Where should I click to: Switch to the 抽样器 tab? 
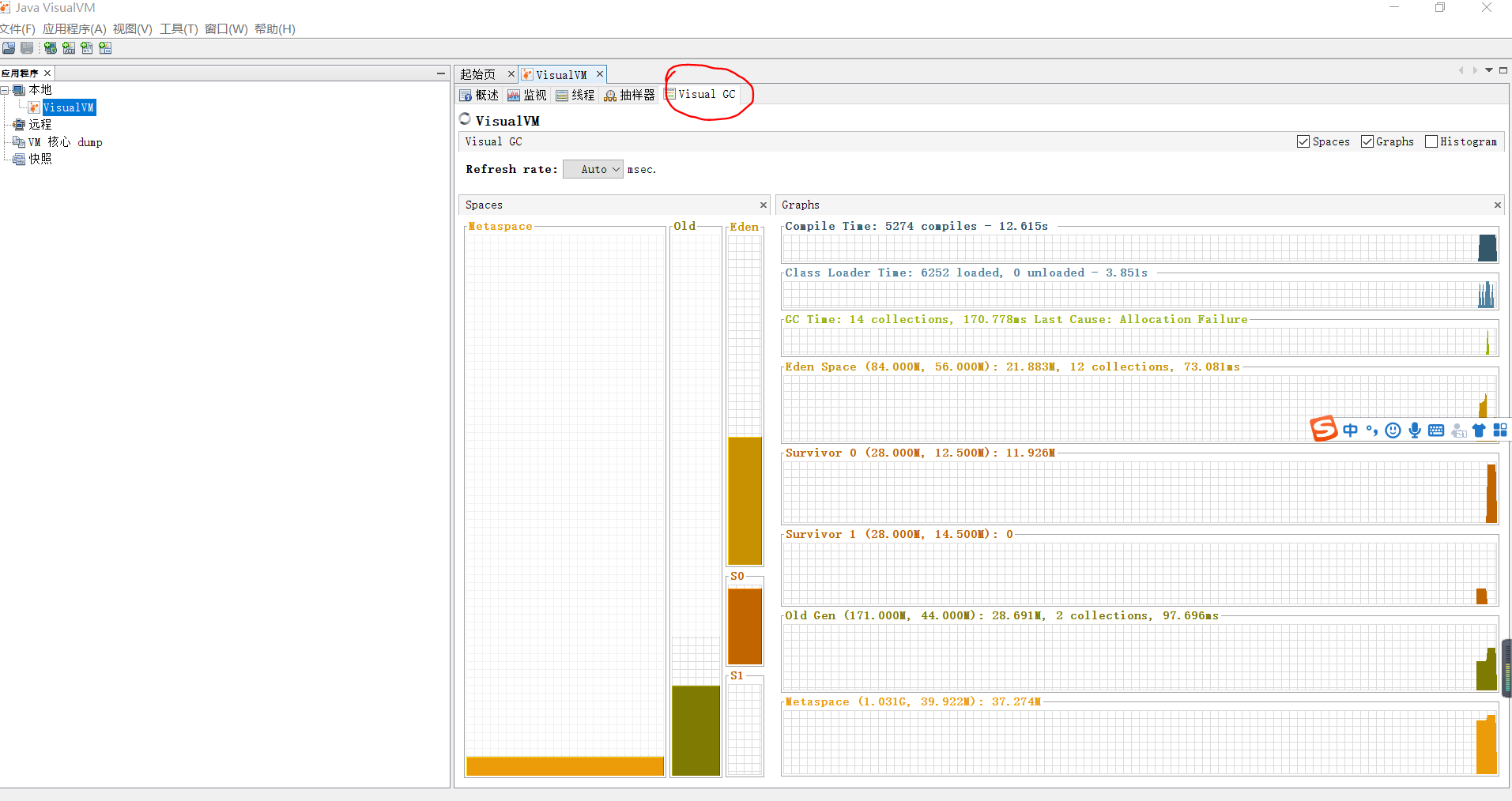[630, 95]
